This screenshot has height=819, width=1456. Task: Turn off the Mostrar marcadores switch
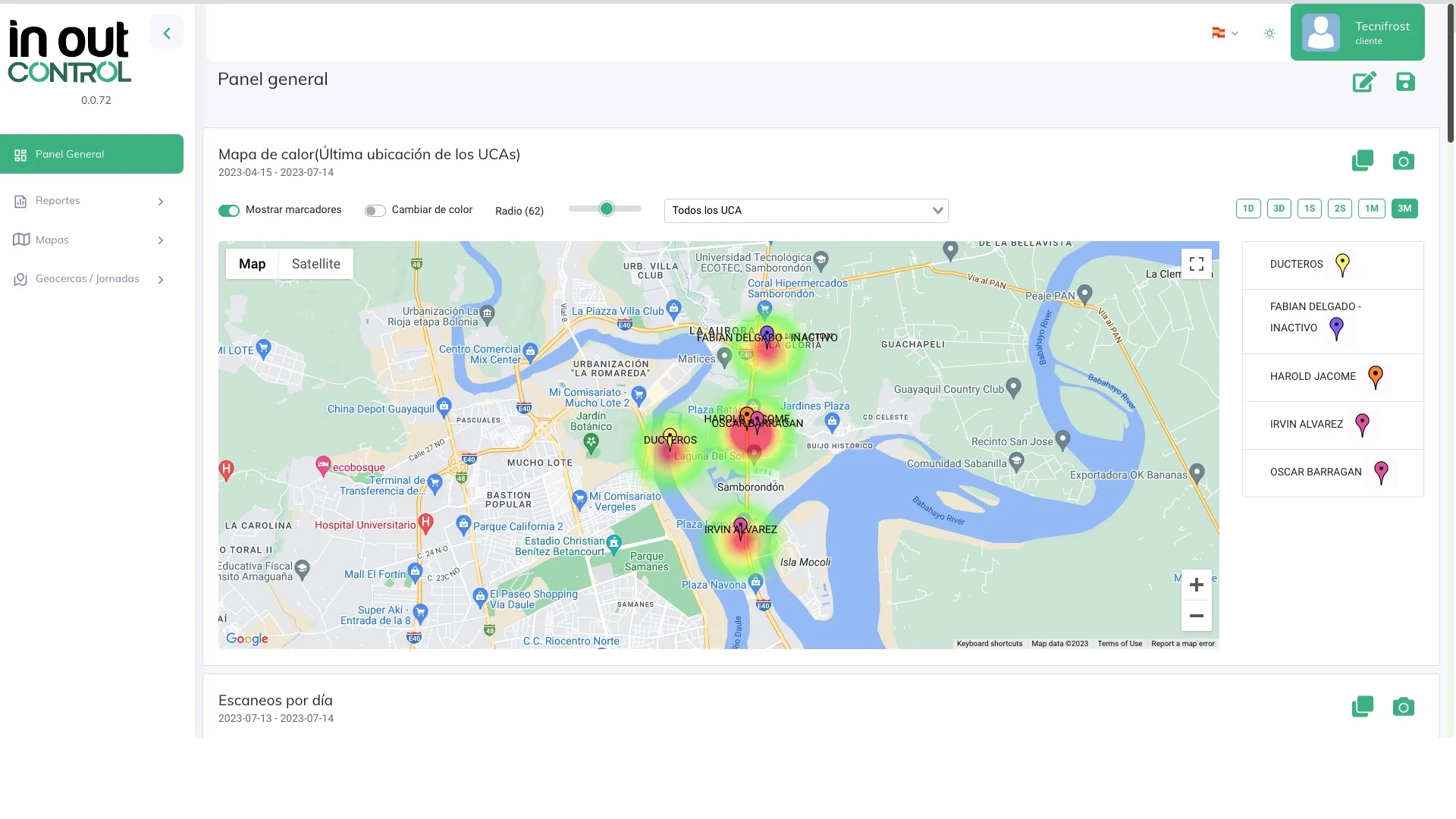(x=229, y=211)
